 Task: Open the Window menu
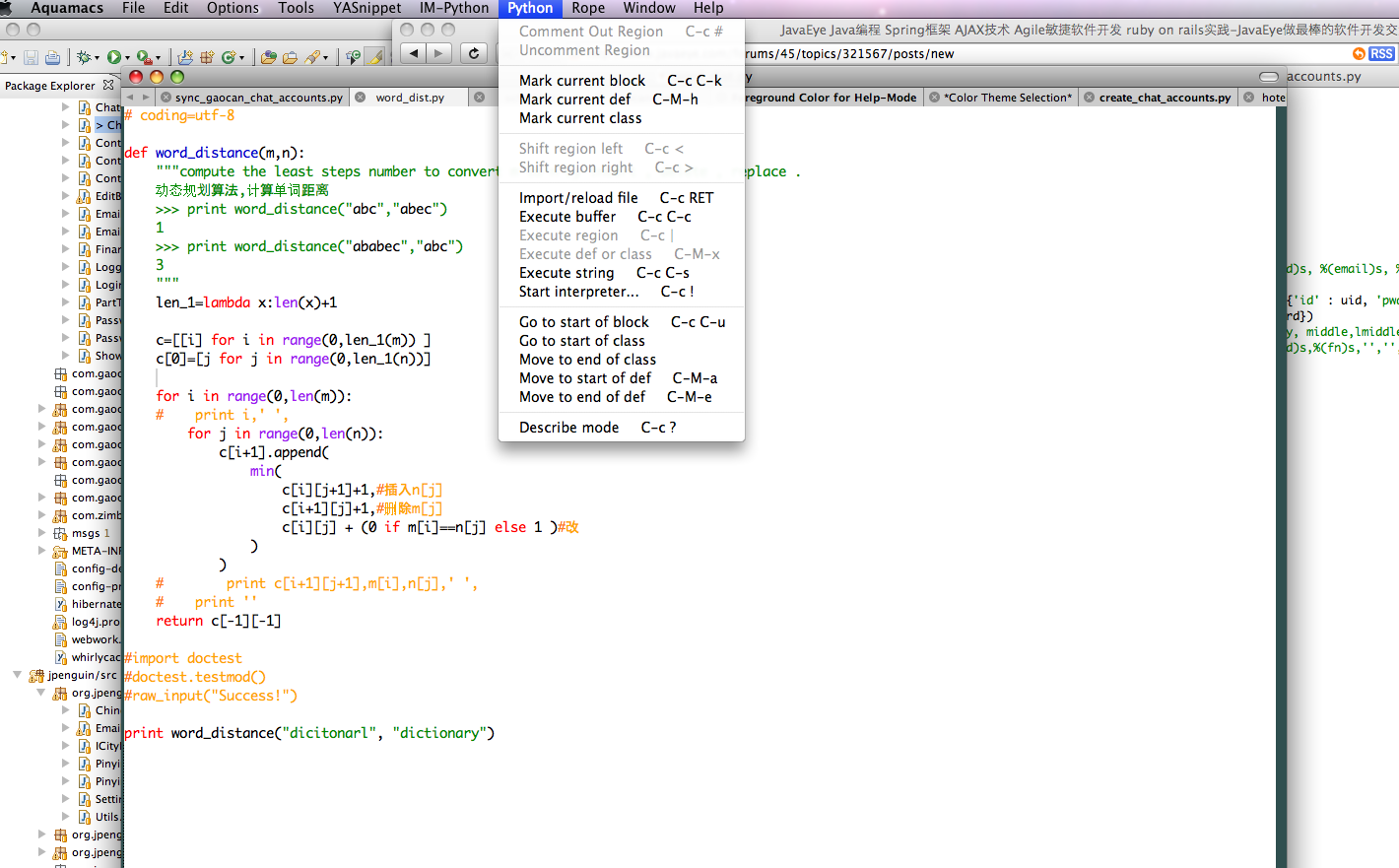pyautogui.click(x=649, y=8)
